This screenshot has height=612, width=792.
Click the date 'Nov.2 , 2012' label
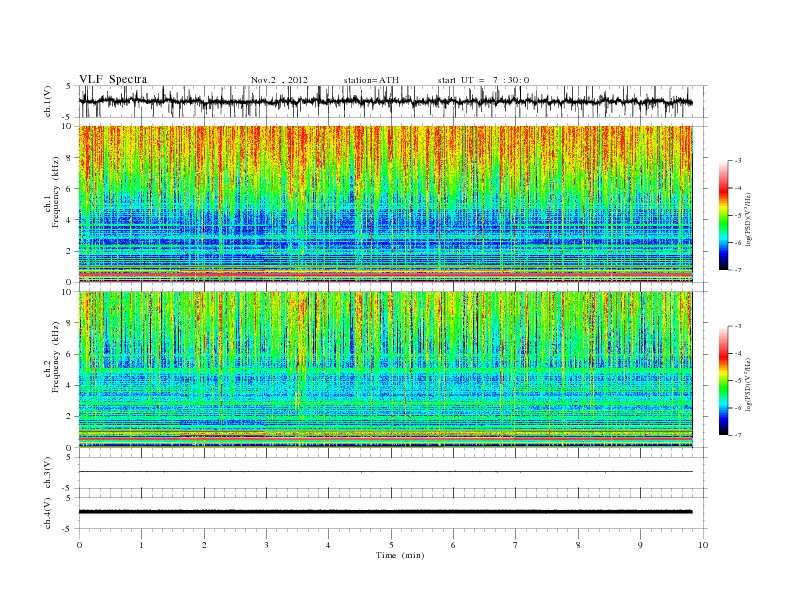(x=279, y=80)
